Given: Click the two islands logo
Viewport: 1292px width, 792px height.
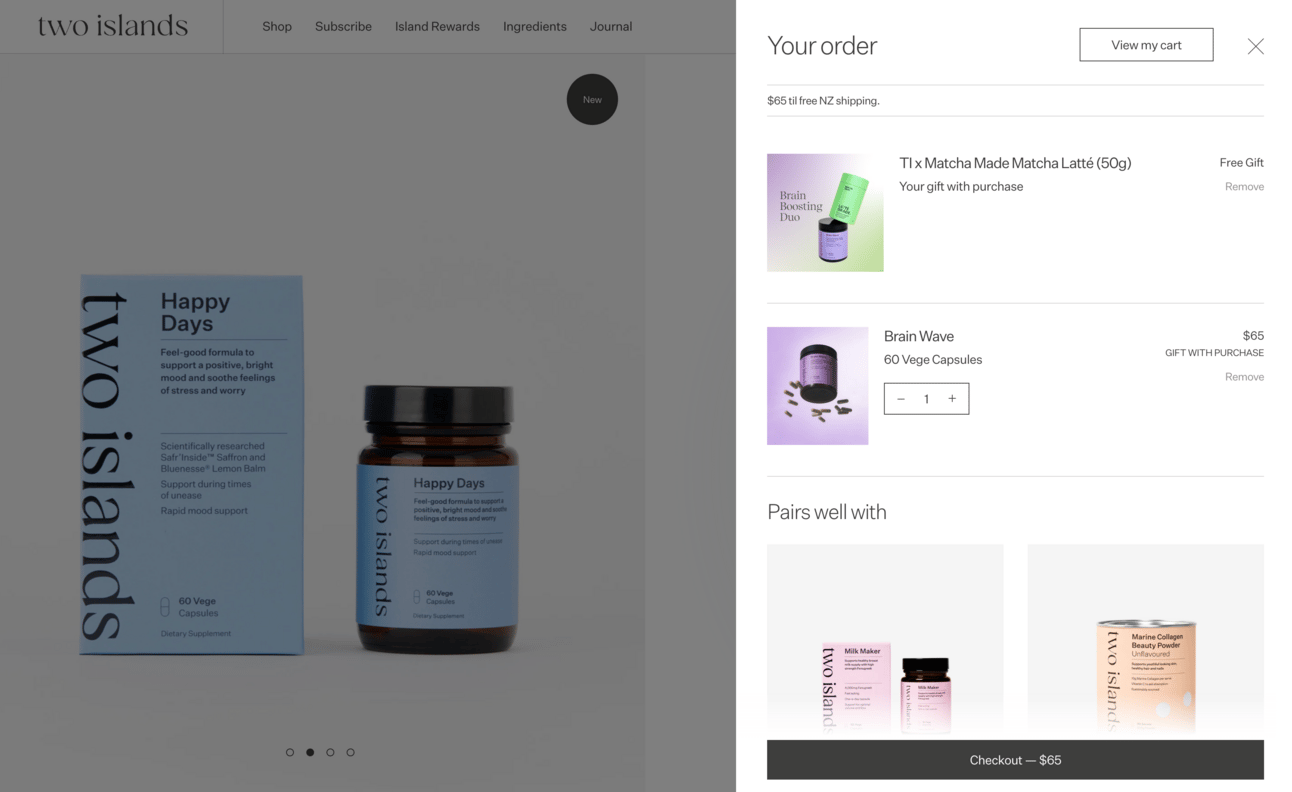Looking at the screenshot, I should point(112,26).
